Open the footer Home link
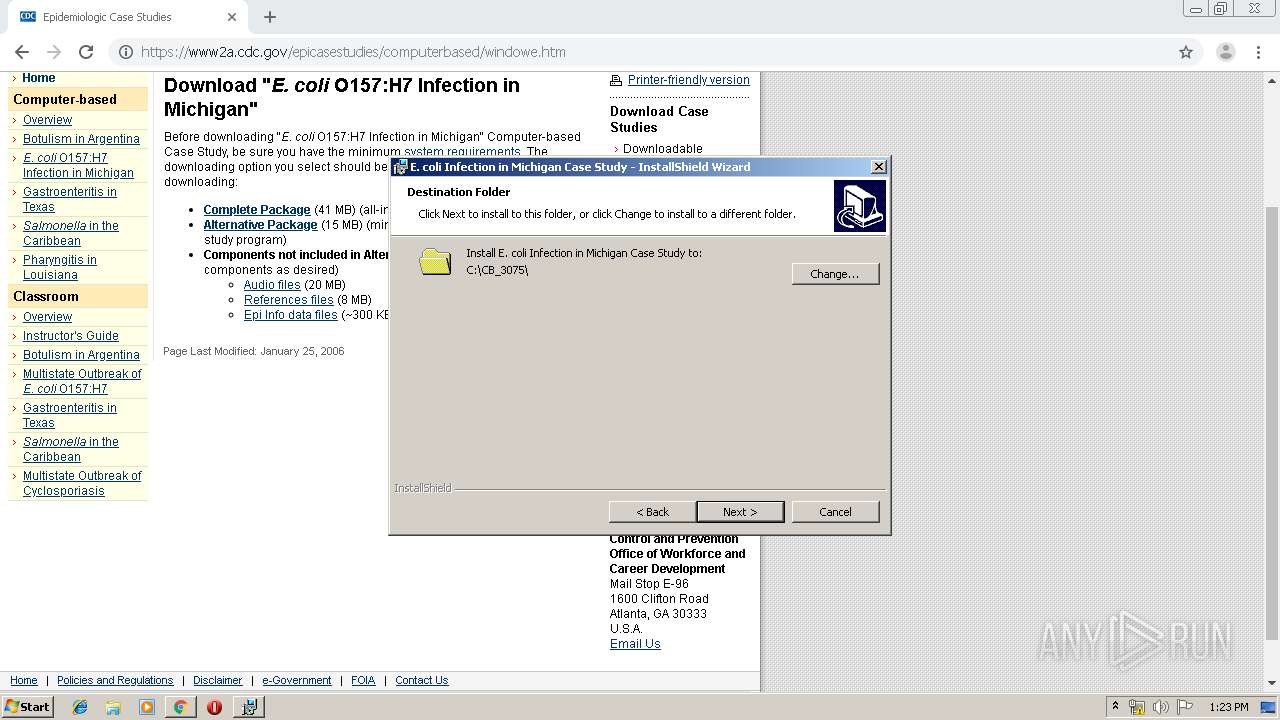This screenshot has width=1280, height=720. tap(23, 680)
